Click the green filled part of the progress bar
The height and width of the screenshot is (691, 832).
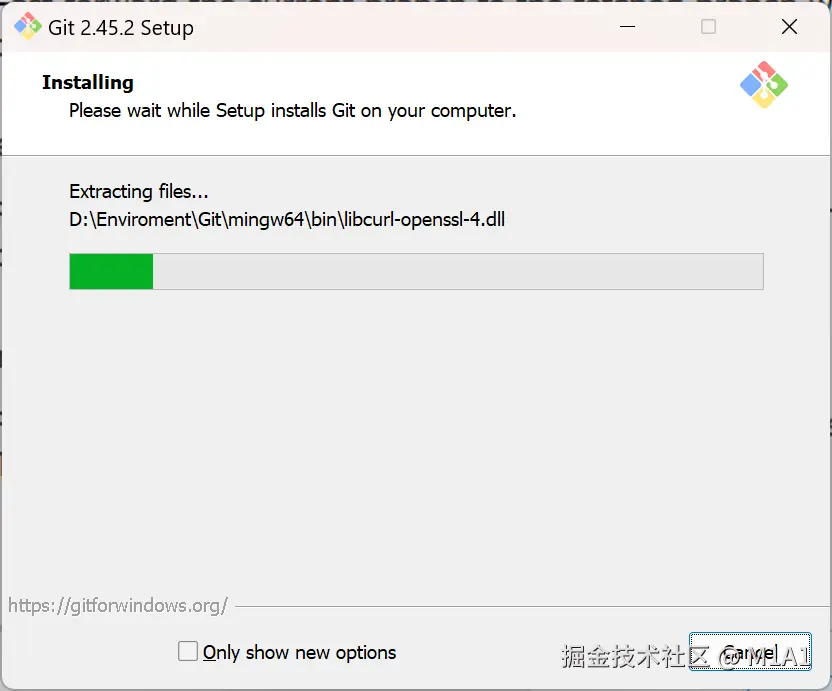111,272
